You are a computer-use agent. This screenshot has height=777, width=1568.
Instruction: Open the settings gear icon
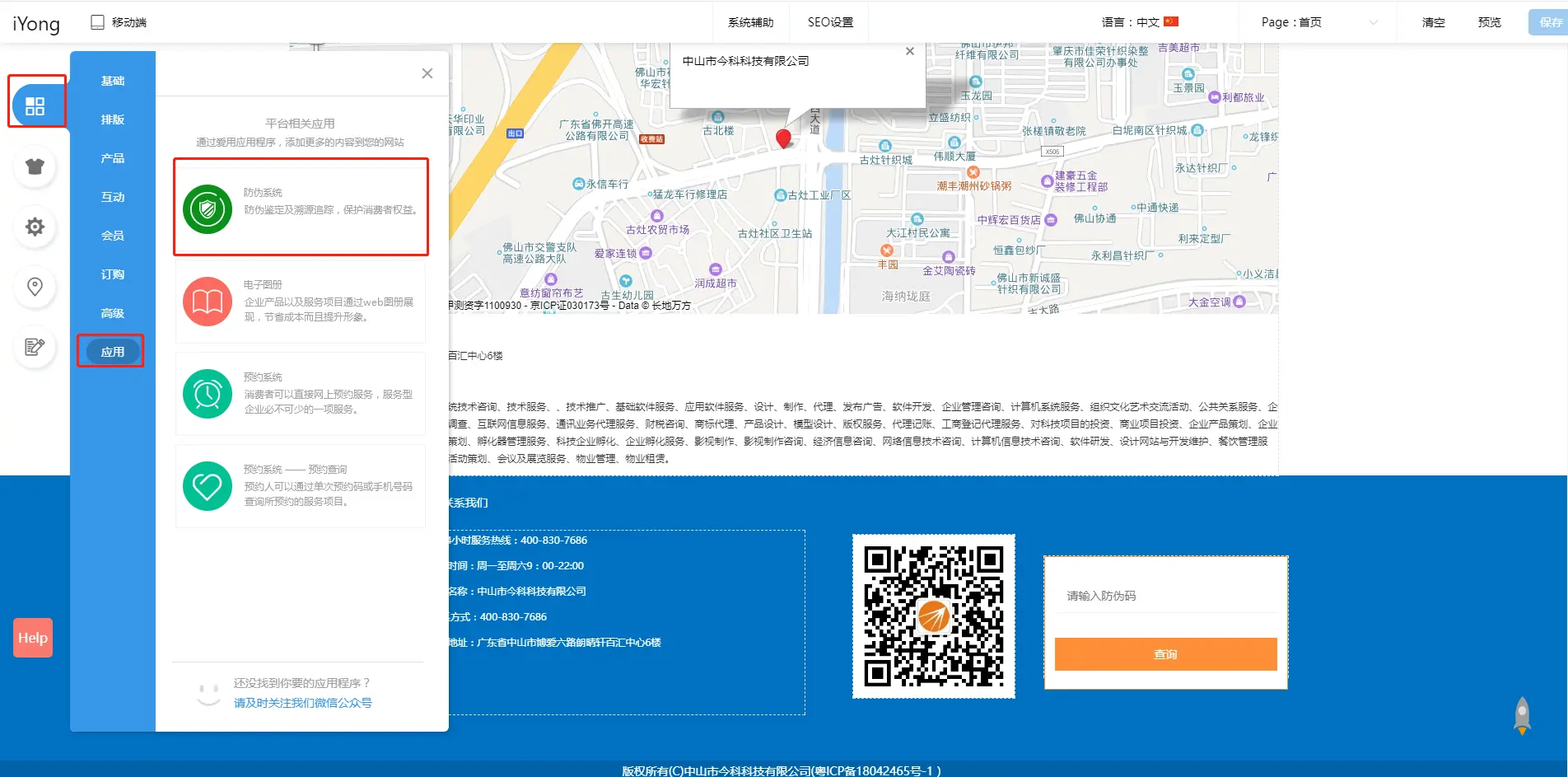point(35,227)
